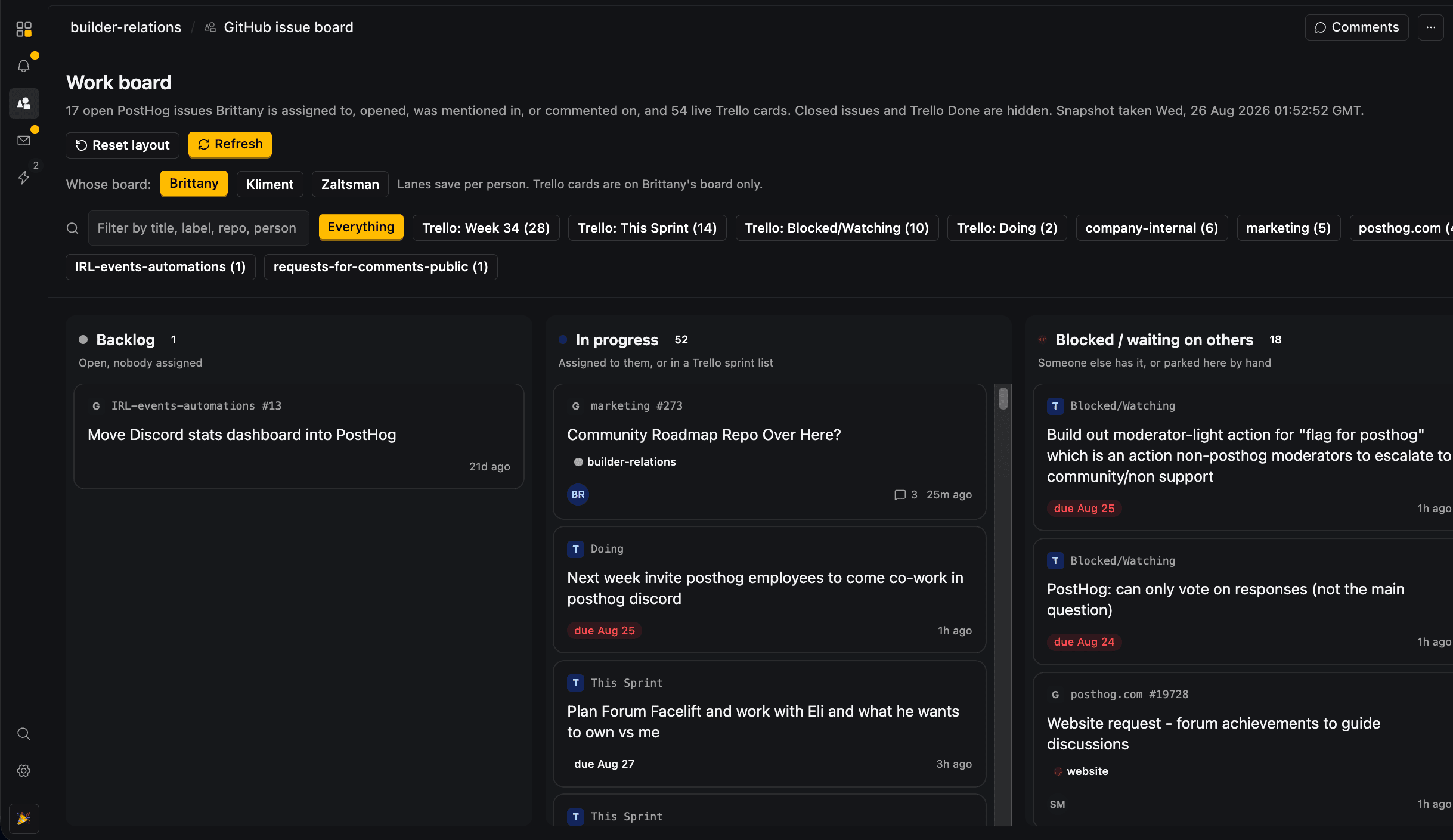The image size is (1453, 840).
Task: Filter by marketing (5)
Action: click(1288, 228)
